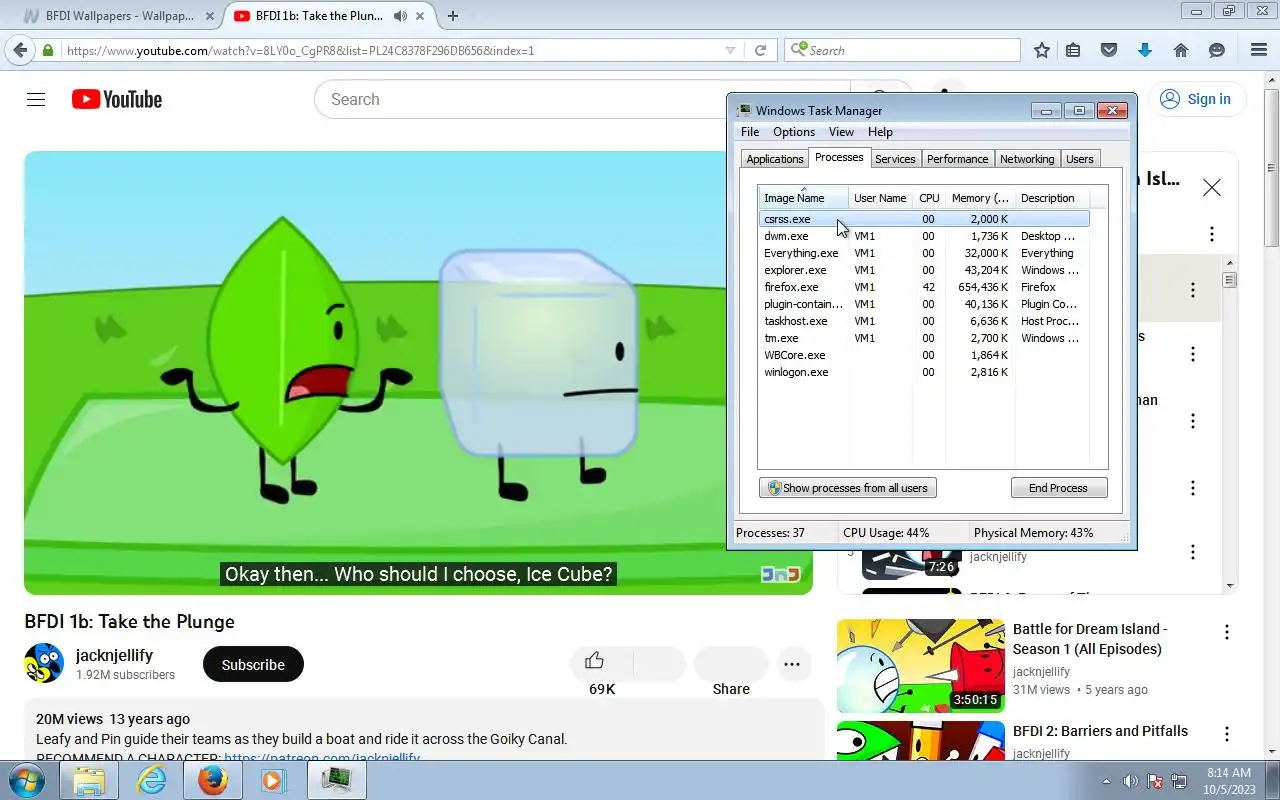Click Firefox search box field
The width and height of the screenshot is (1280, 800).
903,50
